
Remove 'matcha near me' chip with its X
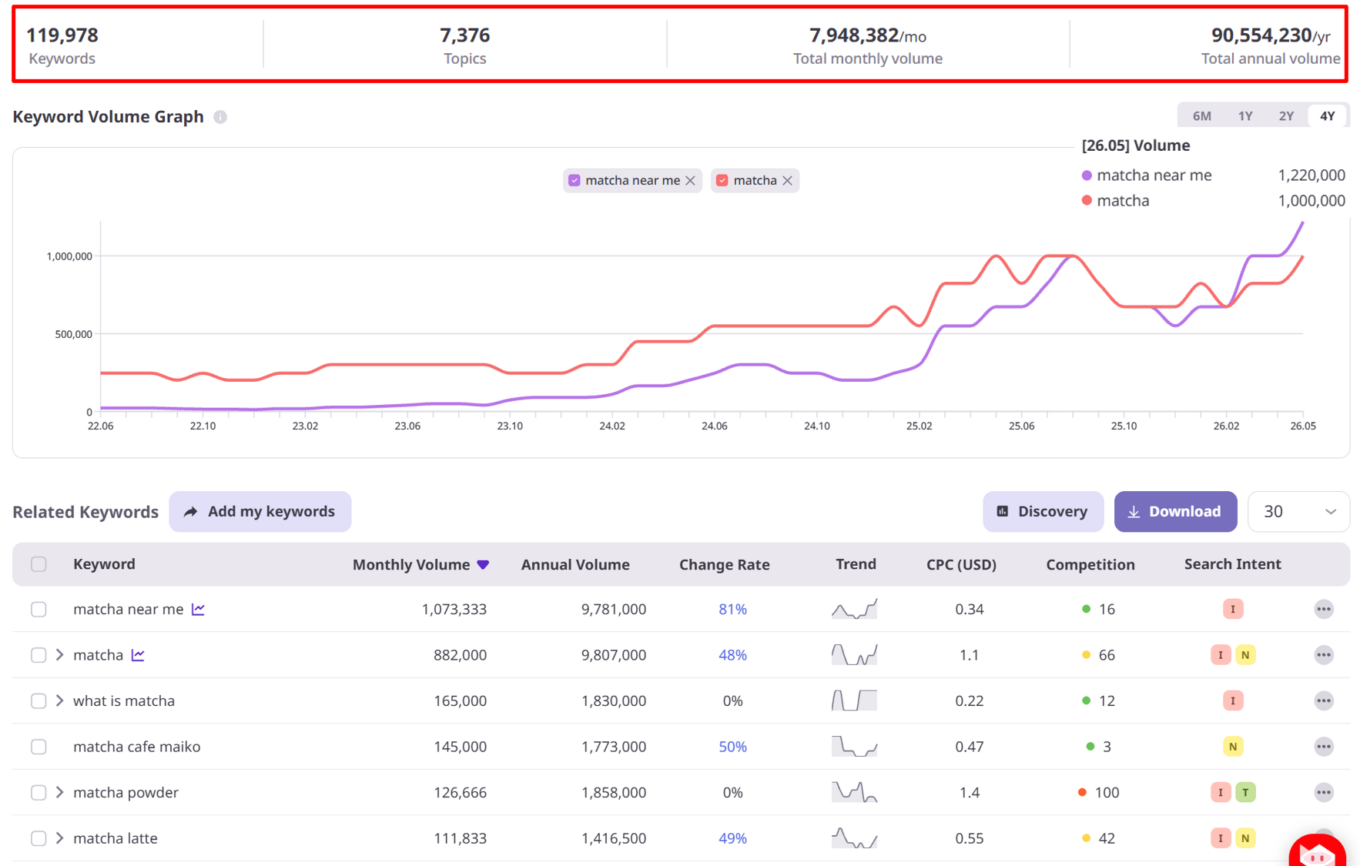[x=690, y=181]
